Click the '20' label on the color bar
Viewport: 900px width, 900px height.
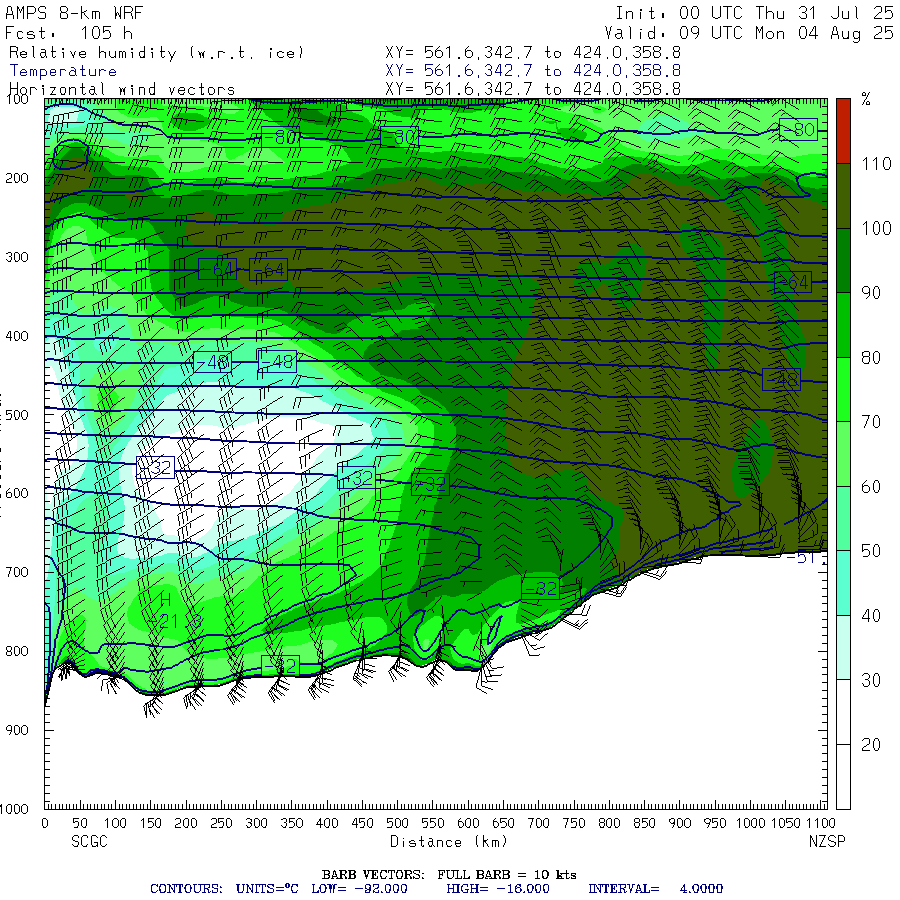[871, 744]
